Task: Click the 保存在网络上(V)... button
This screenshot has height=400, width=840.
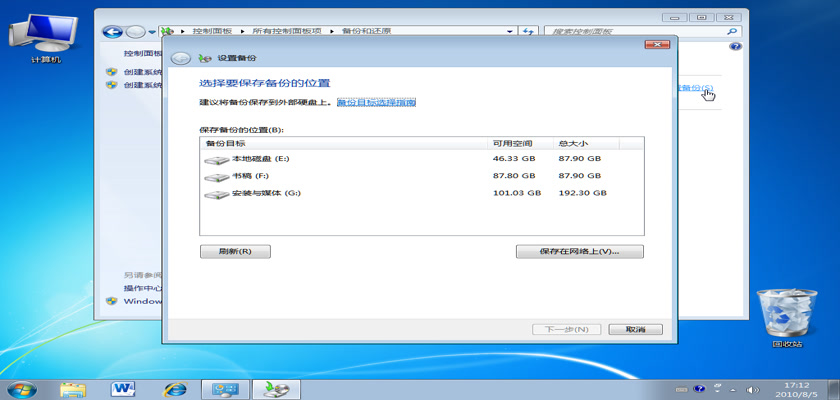Action: click(x=579, y=251)
